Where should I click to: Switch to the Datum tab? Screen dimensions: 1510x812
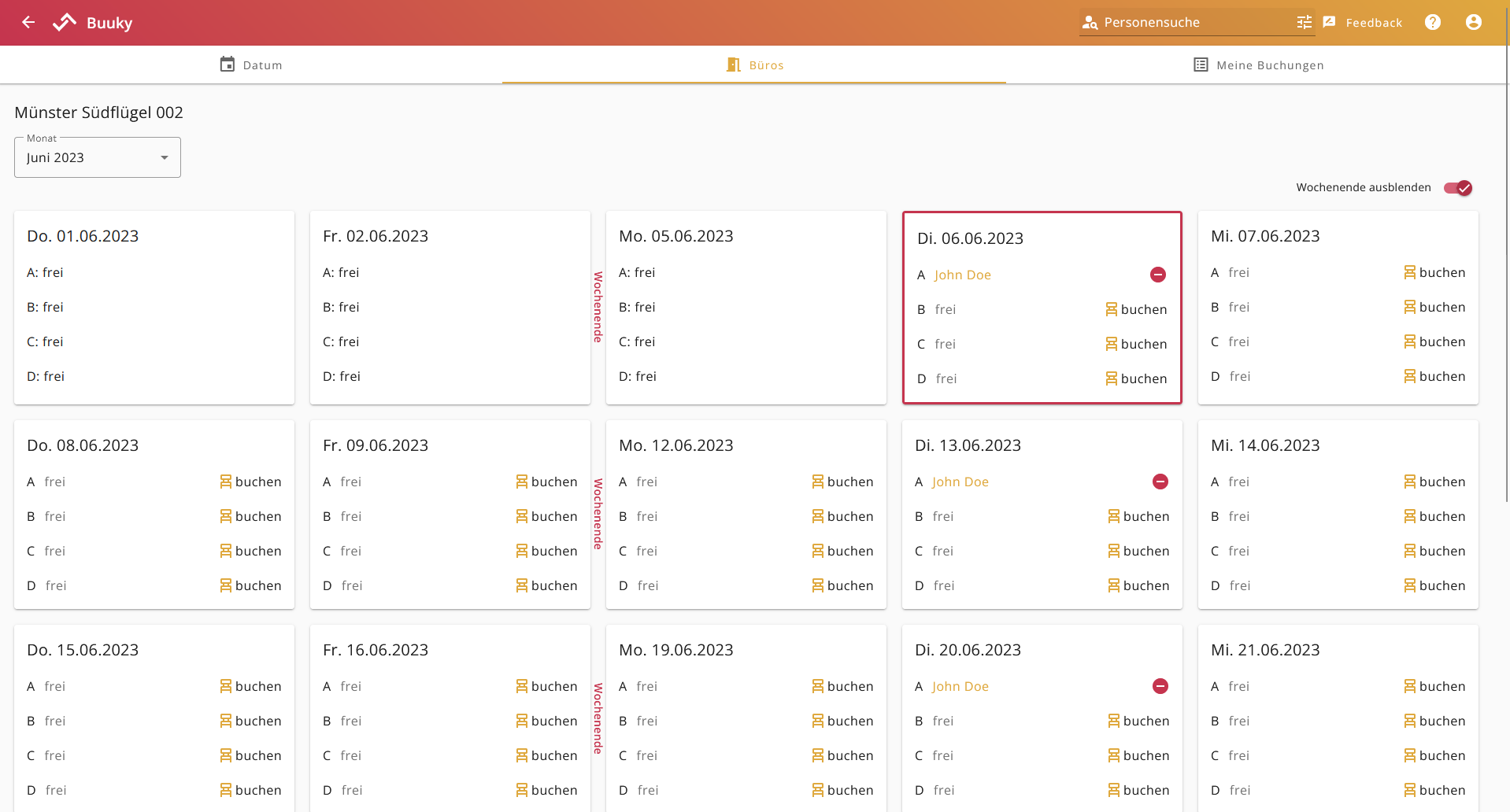pyautogui.click(x=251, y=65)
